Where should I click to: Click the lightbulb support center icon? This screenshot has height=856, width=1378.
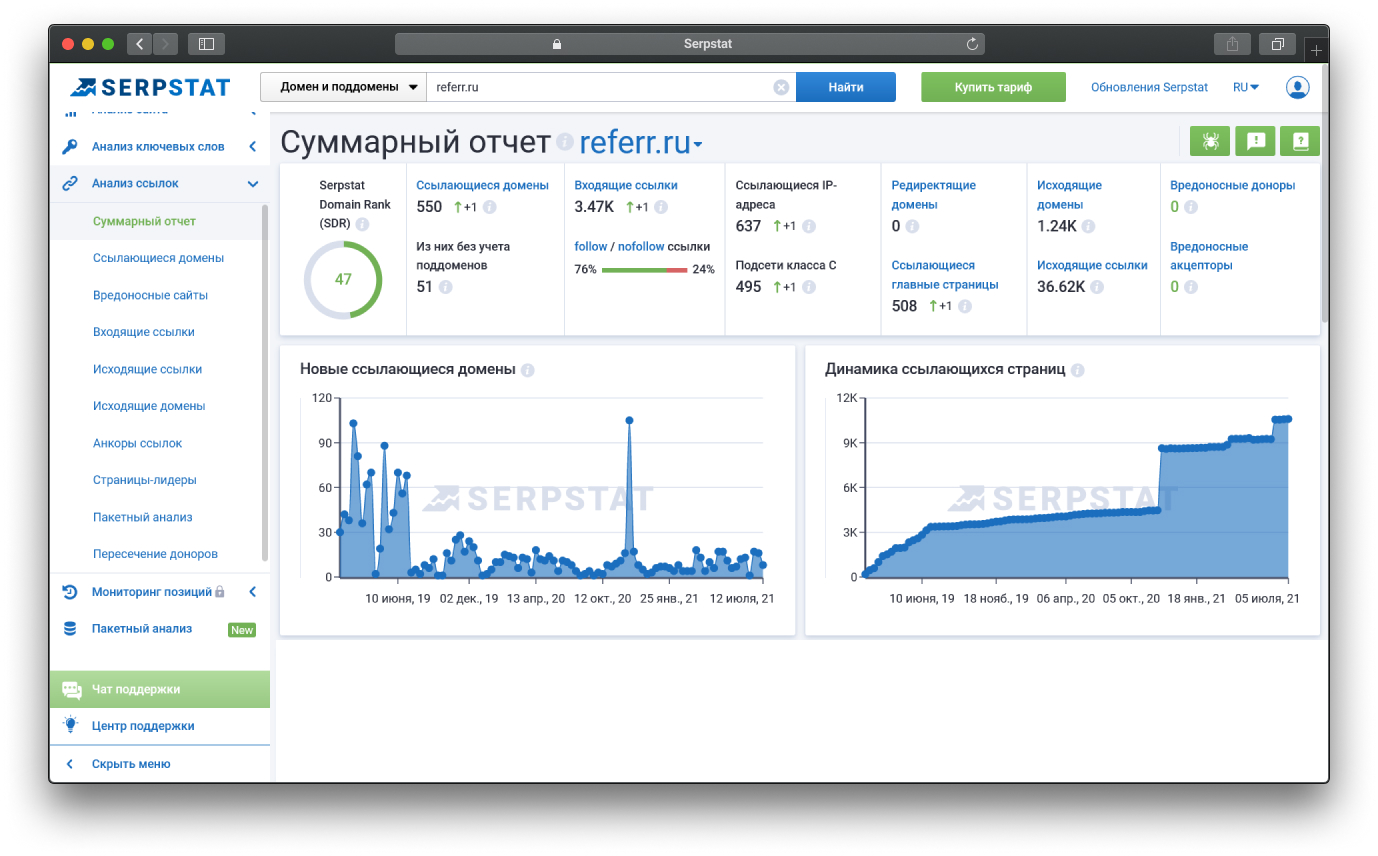click(x=70, y=725)
